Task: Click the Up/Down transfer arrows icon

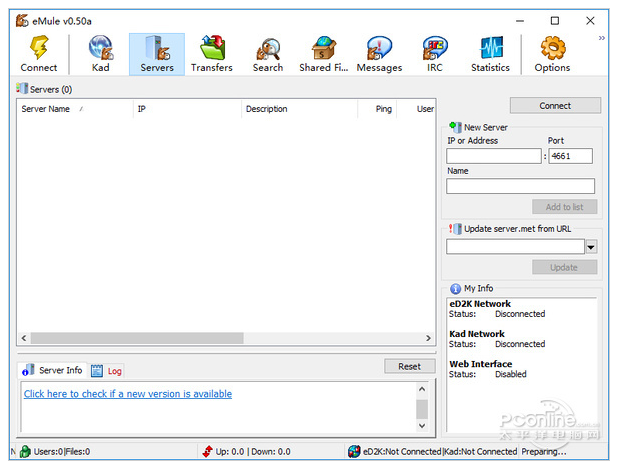Action: click(208, 451)
